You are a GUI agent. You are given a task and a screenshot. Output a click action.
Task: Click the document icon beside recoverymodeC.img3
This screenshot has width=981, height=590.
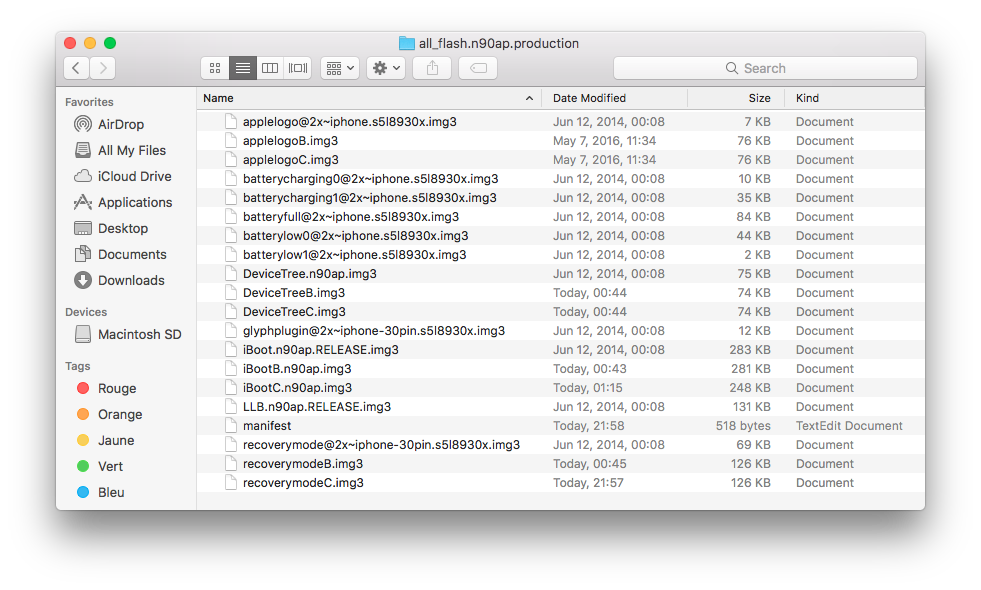(x=231, y=482)
